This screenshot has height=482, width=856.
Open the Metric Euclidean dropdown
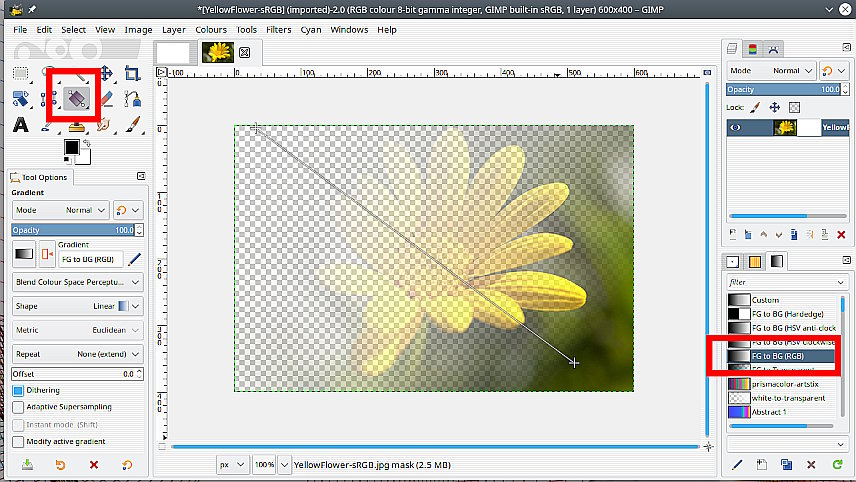click(x=76, y=330)
